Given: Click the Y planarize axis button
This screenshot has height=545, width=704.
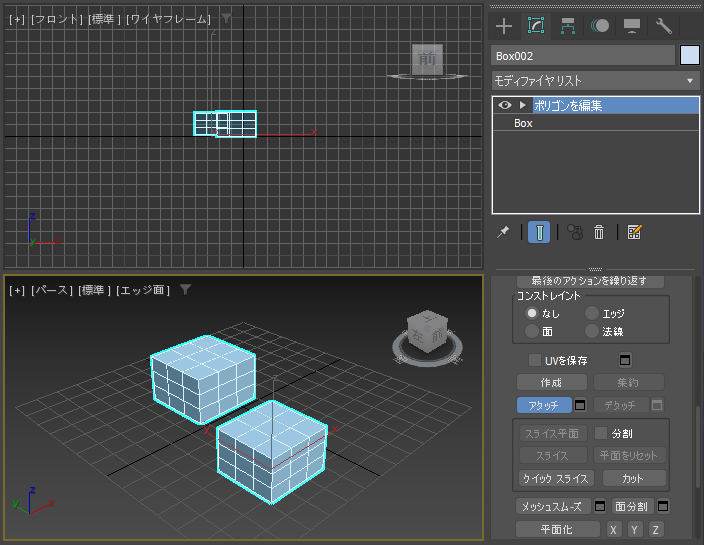Looking at the screenshot, I should click(x=634, y=529).
